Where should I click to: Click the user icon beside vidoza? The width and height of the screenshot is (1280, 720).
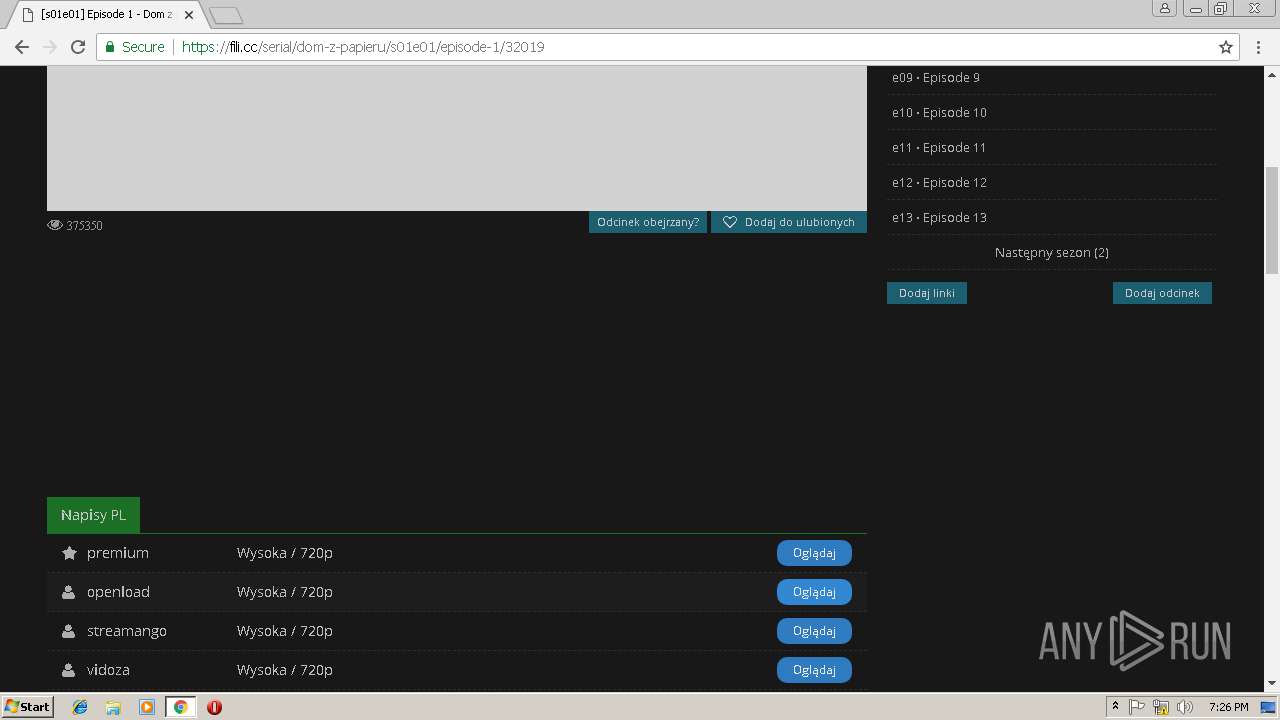[68, 670]
